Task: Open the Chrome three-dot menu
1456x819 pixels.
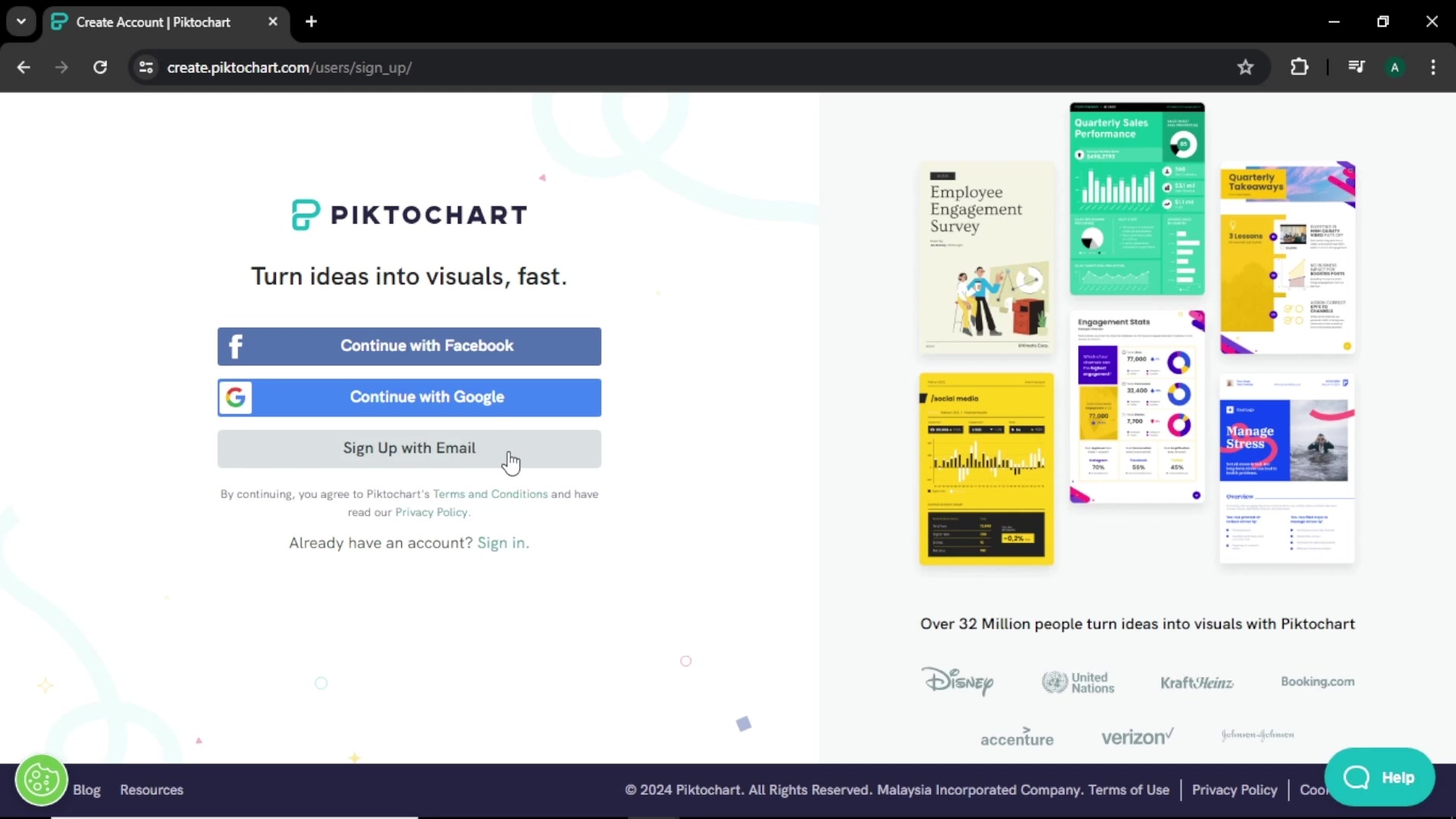Action: (1433, 67)
